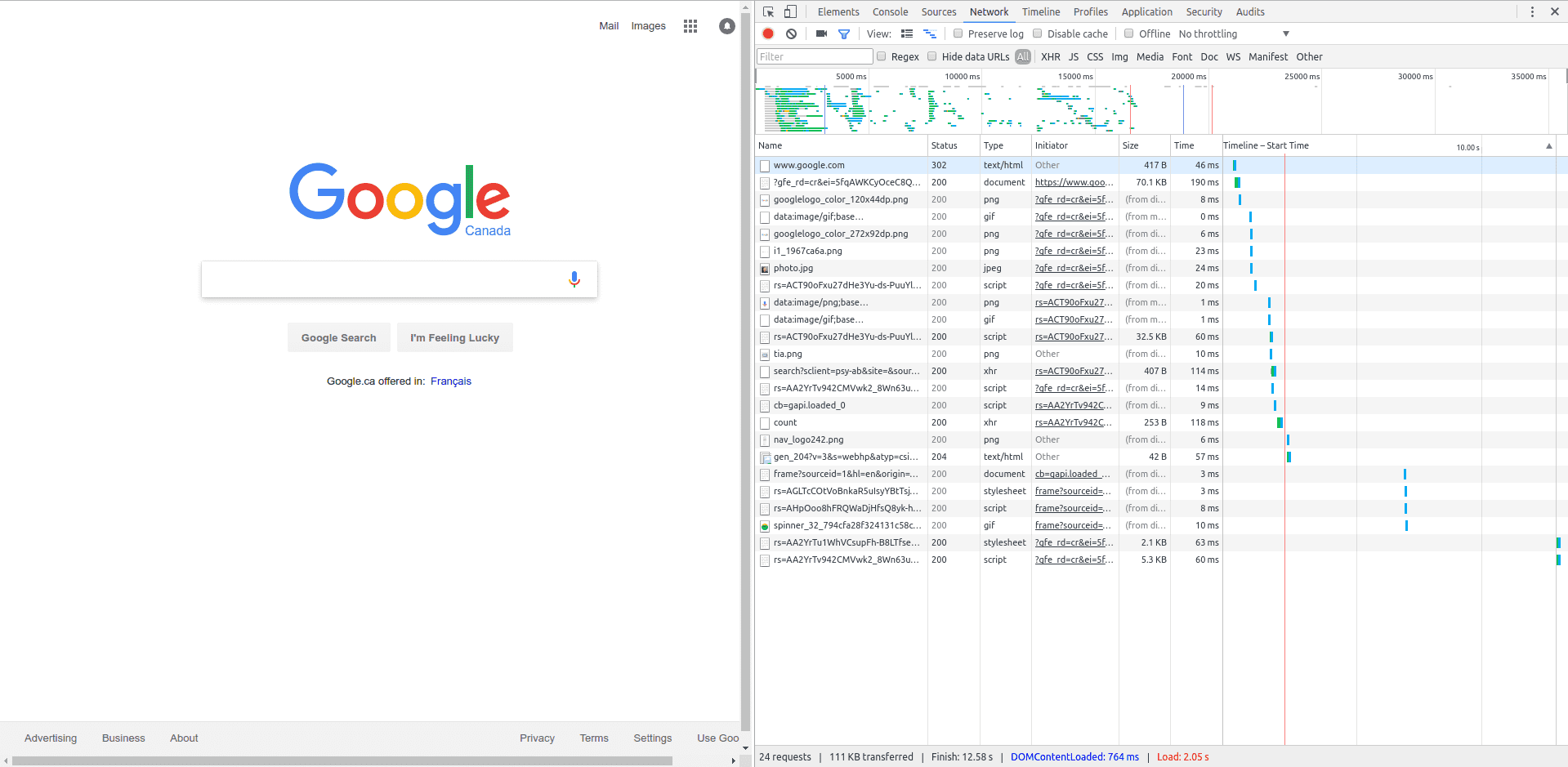Viewport: 1568px width, 767px height.
Task: Enable Disable cache checkbox
Action: click(1037, 33)
